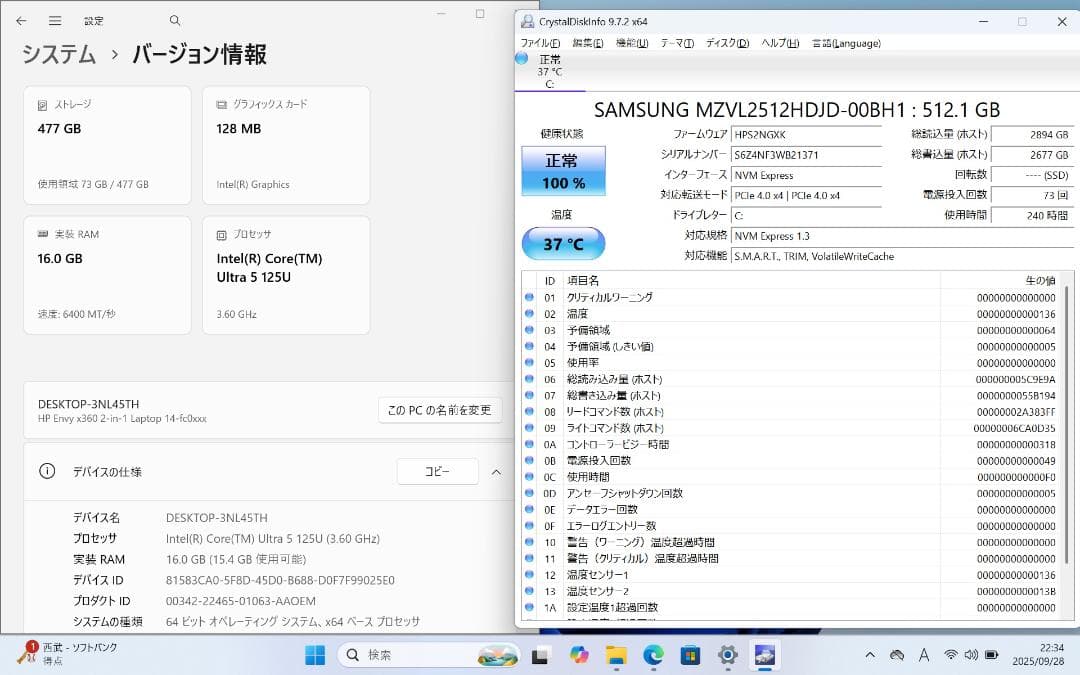Open the ファイル menu in CrystalDiskInfo
This screenshot has height=675, width=1080.
click(x=540, y=43)
